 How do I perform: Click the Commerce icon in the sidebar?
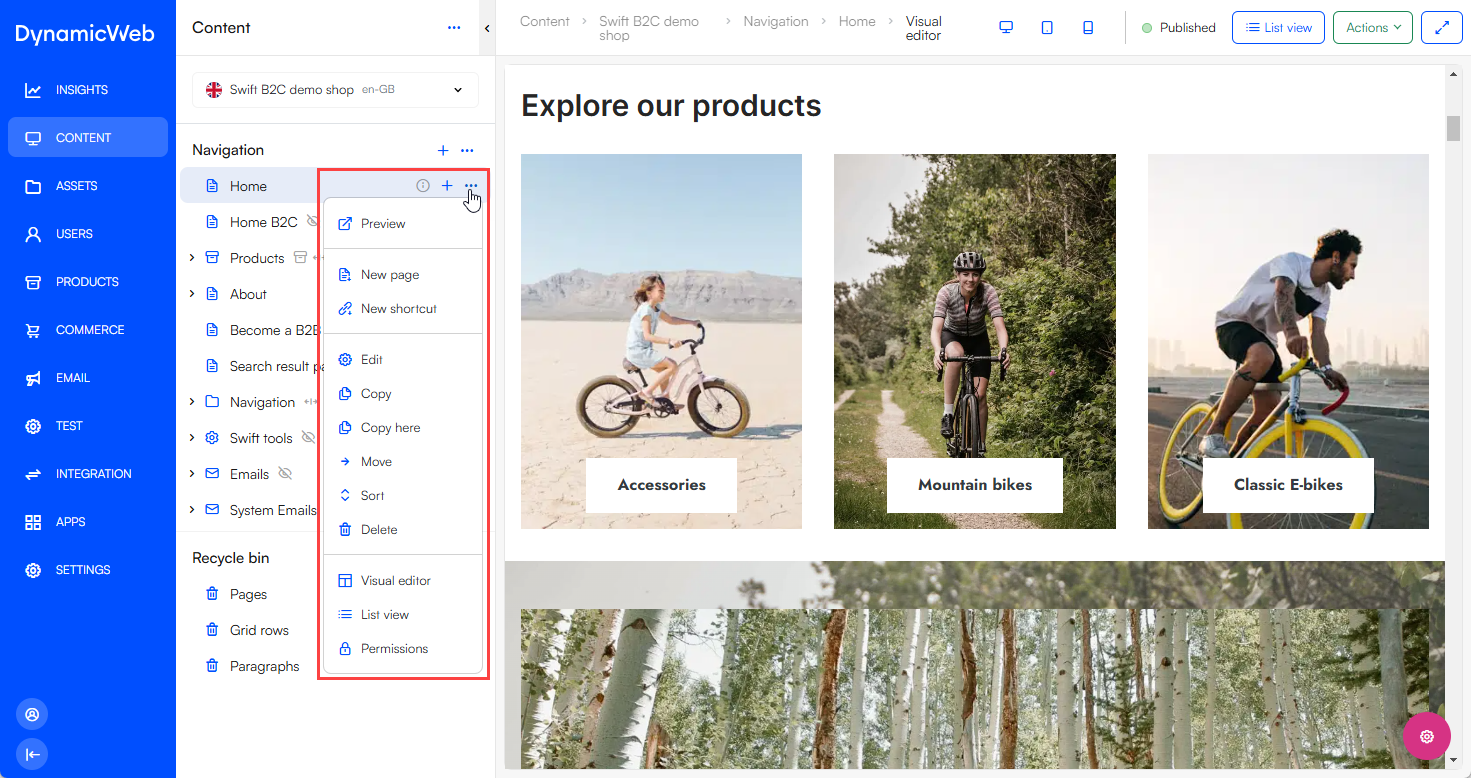click(31, 329)
